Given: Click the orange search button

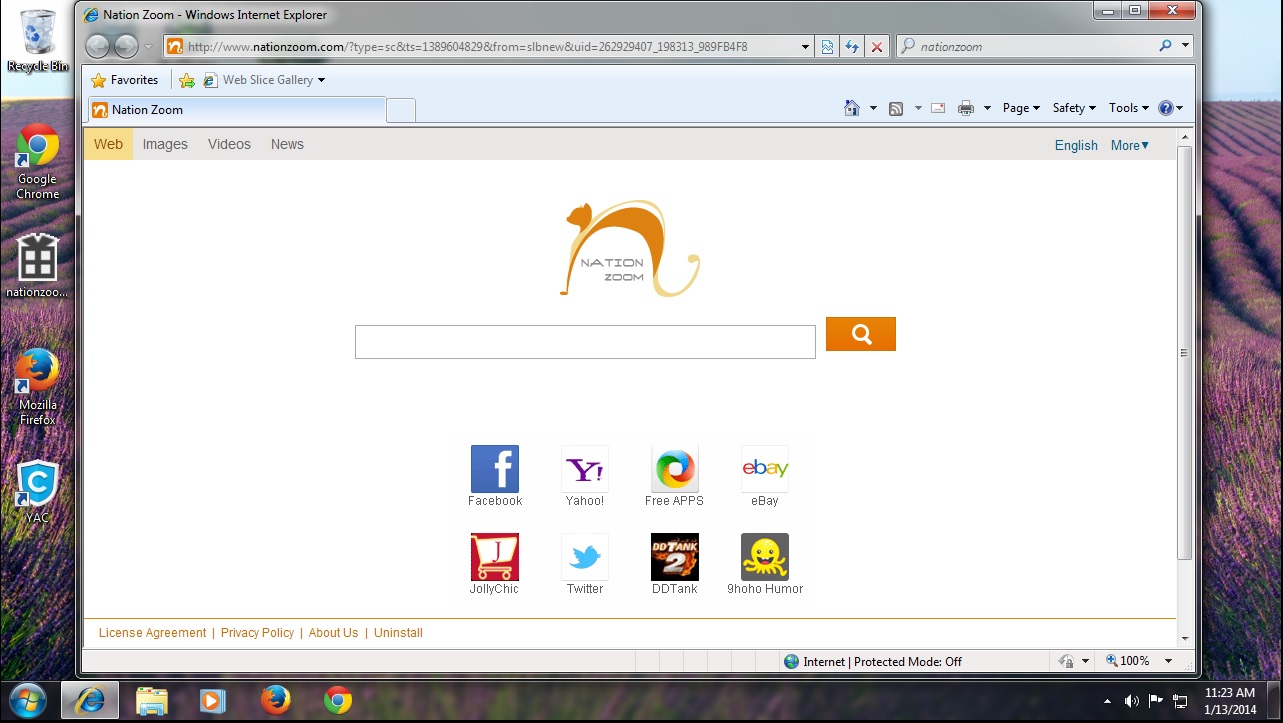Looking at the screenshot, I should pyautogui.click(x=861, y=334).
